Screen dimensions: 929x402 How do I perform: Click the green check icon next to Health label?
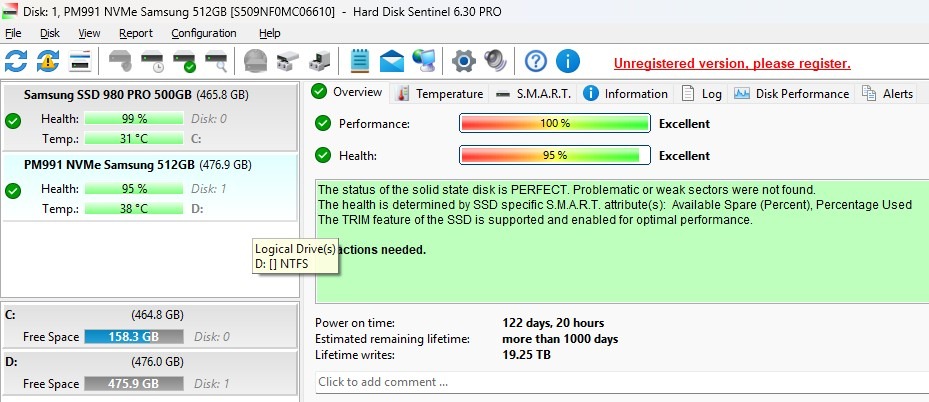click(323, 155)
